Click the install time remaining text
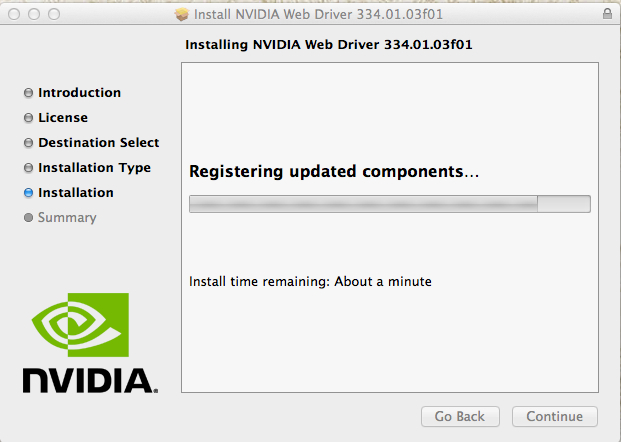 point(310,282)
